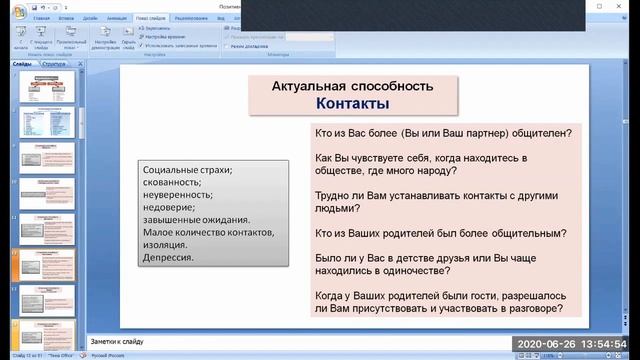Click the zoom slider track in status bar
Viewport: 640px width, 360px height.
coord(584,356)
